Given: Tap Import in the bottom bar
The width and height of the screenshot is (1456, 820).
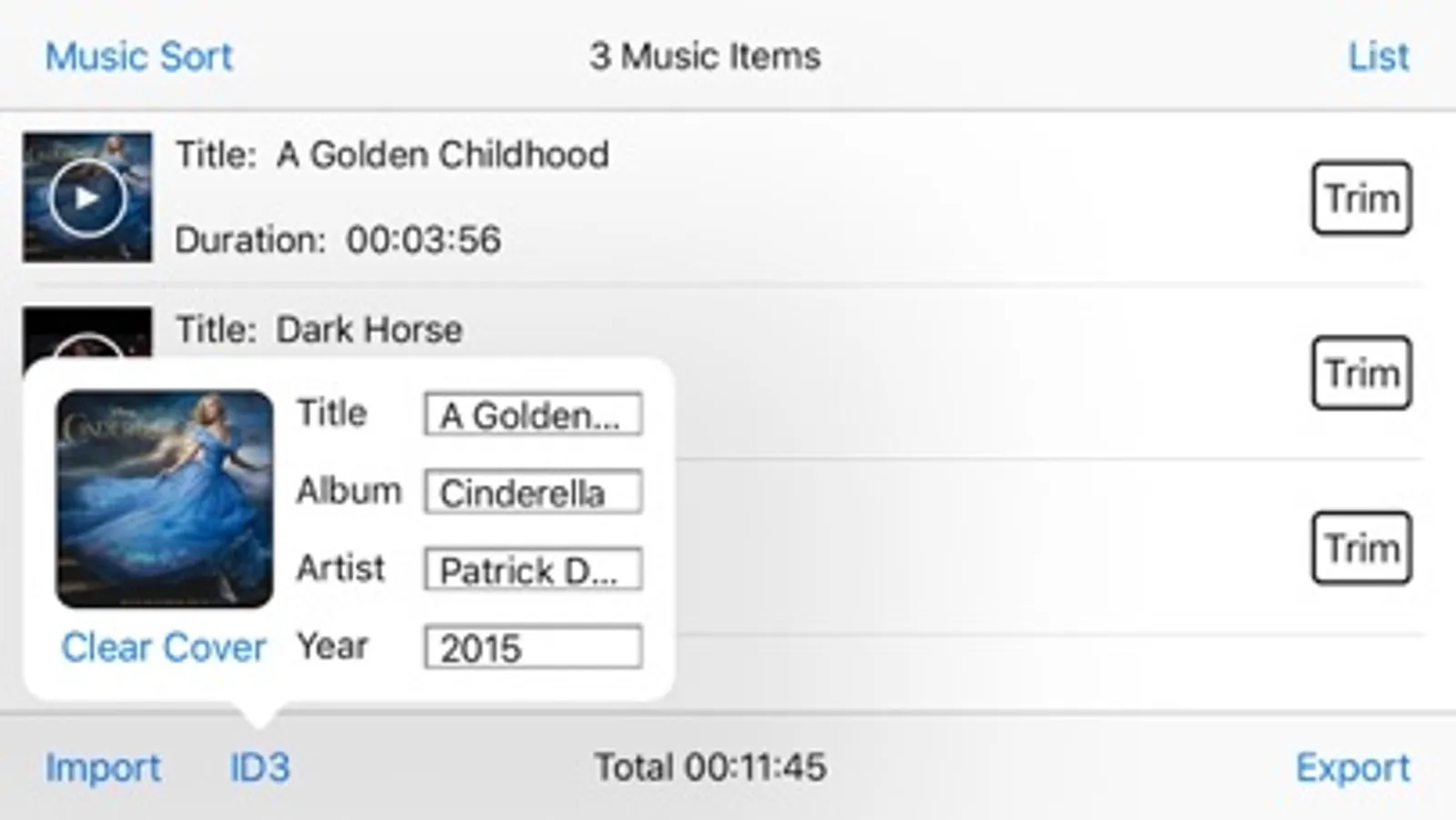Looking at the screenshot, I should coord(103,768).
